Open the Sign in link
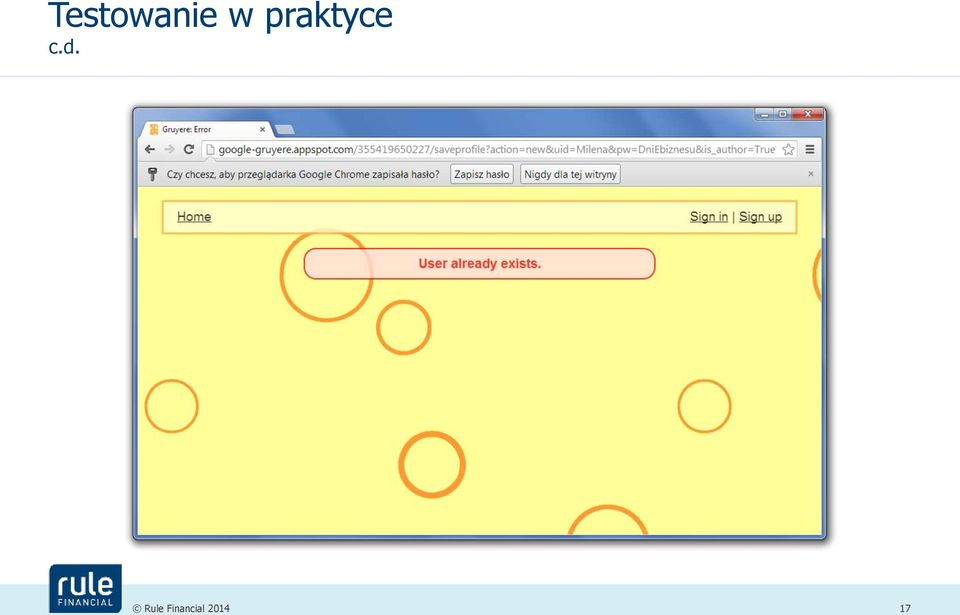Image resolution: width=960 pixels, height=615 pixels. (709, 216)
